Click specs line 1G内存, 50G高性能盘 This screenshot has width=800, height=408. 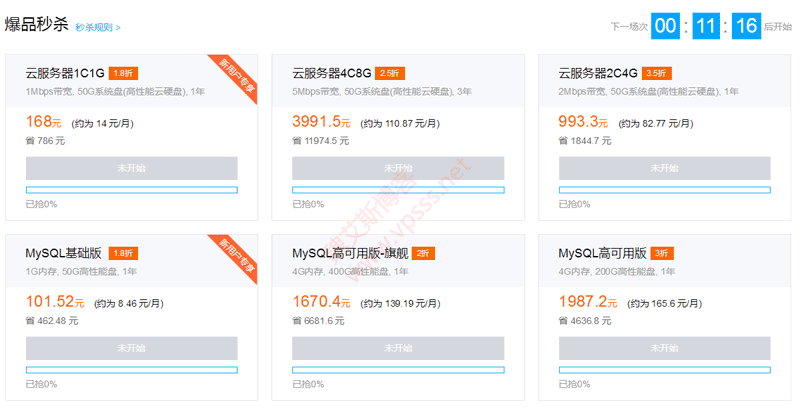[x=81, y=272]
